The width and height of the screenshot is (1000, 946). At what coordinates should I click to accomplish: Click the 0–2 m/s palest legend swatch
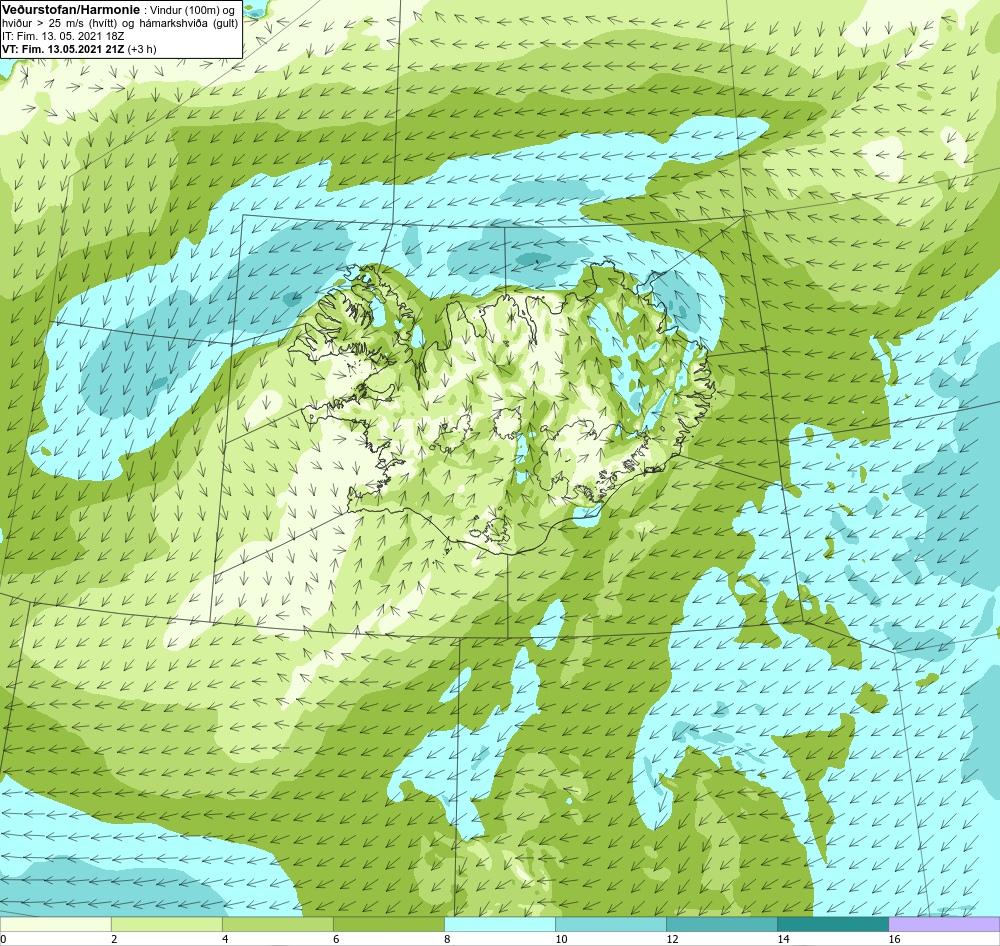coord(55,924)
